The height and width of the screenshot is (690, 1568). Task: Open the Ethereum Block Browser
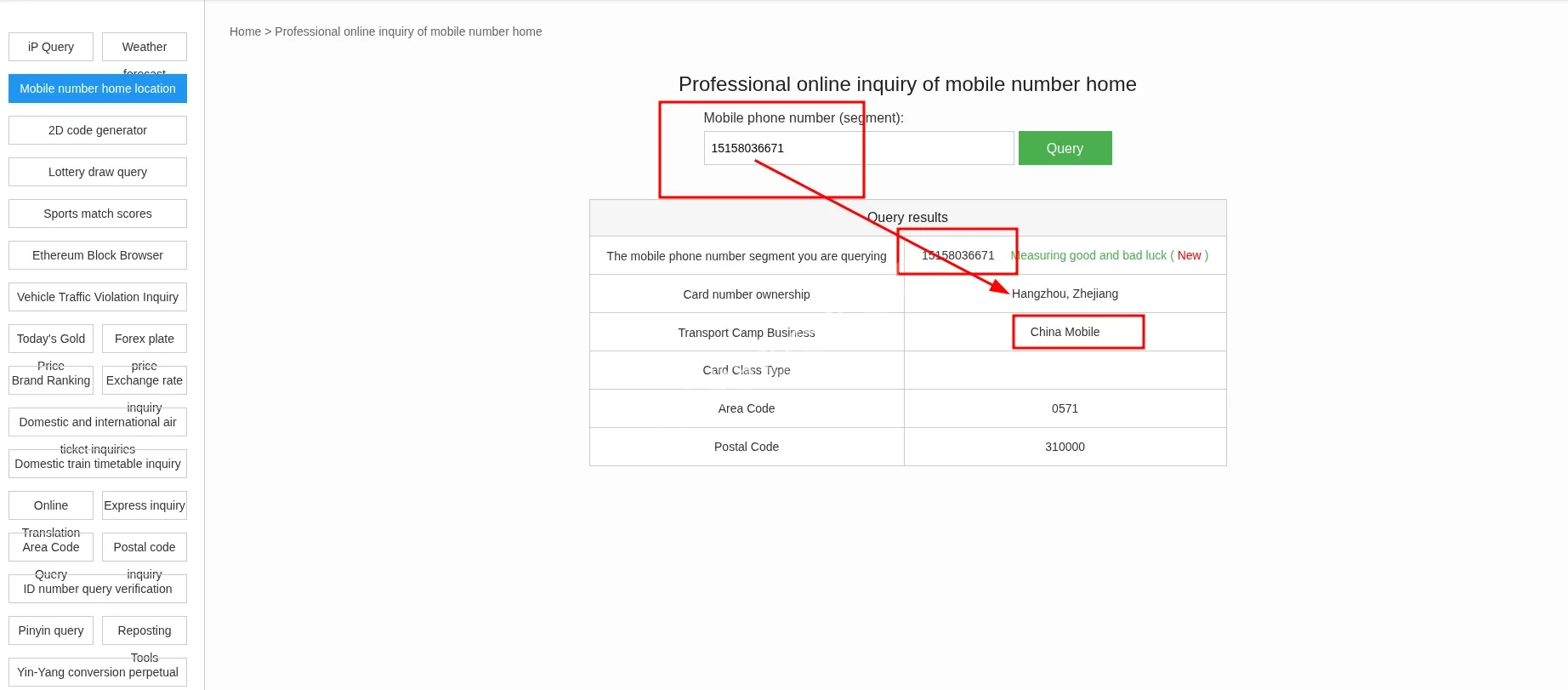click(98, 255)
